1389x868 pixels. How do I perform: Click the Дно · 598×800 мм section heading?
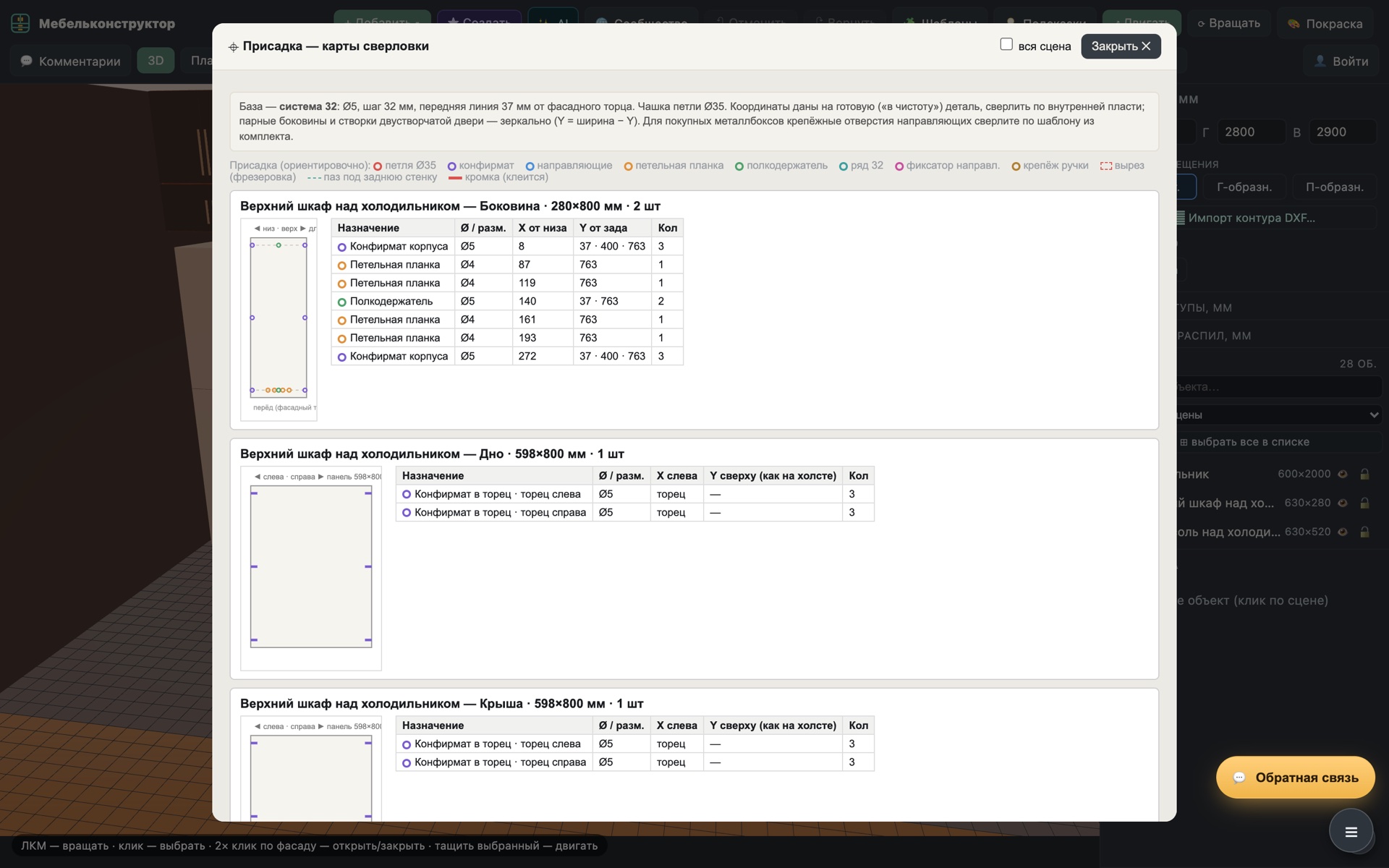coord(432,454)
